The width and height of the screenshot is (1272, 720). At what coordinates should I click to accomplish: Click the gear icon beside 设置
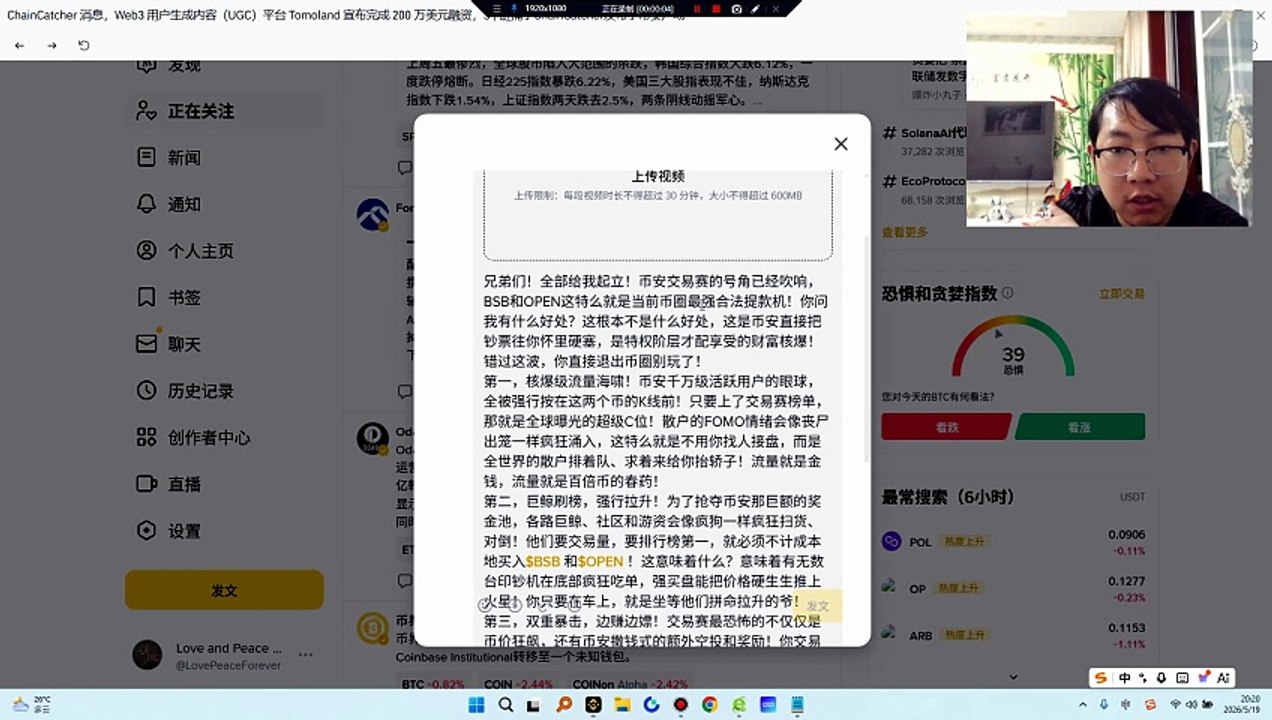146,531
